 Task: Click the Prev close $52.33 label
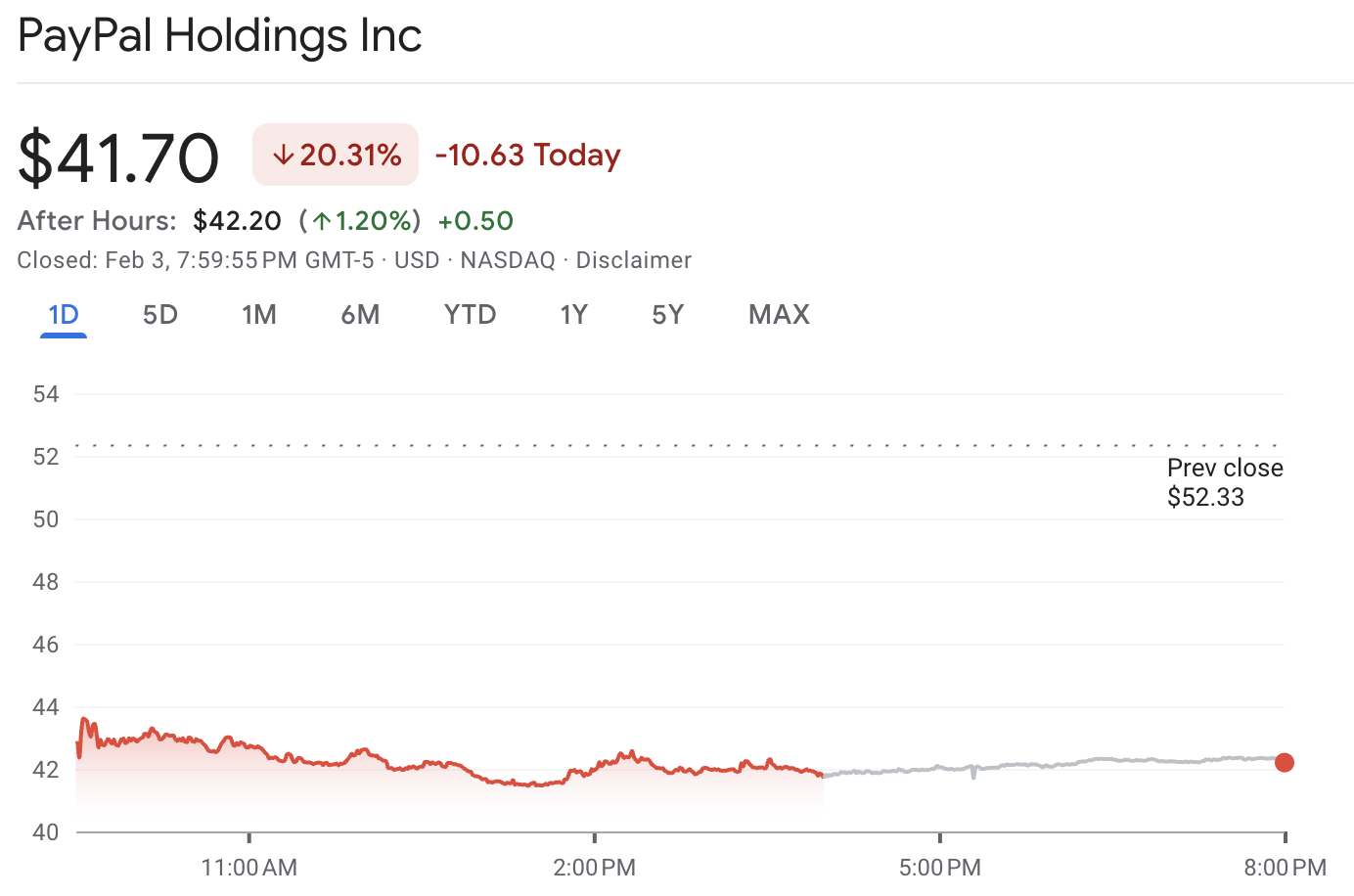(1224, 482)
